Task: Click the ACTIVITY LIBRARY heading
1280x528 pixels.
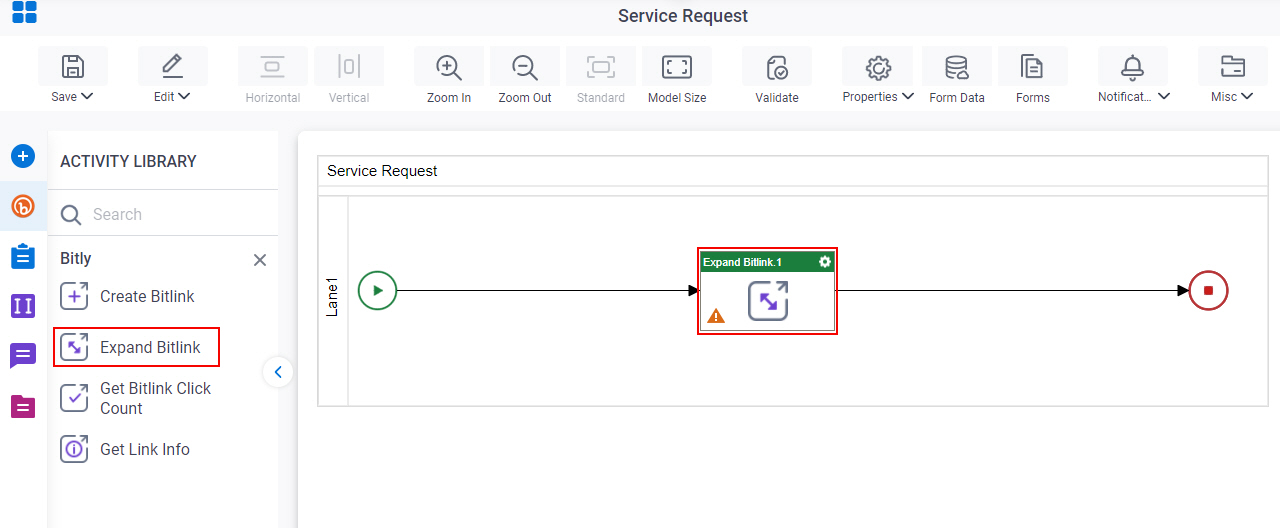Action: point(128,161)
